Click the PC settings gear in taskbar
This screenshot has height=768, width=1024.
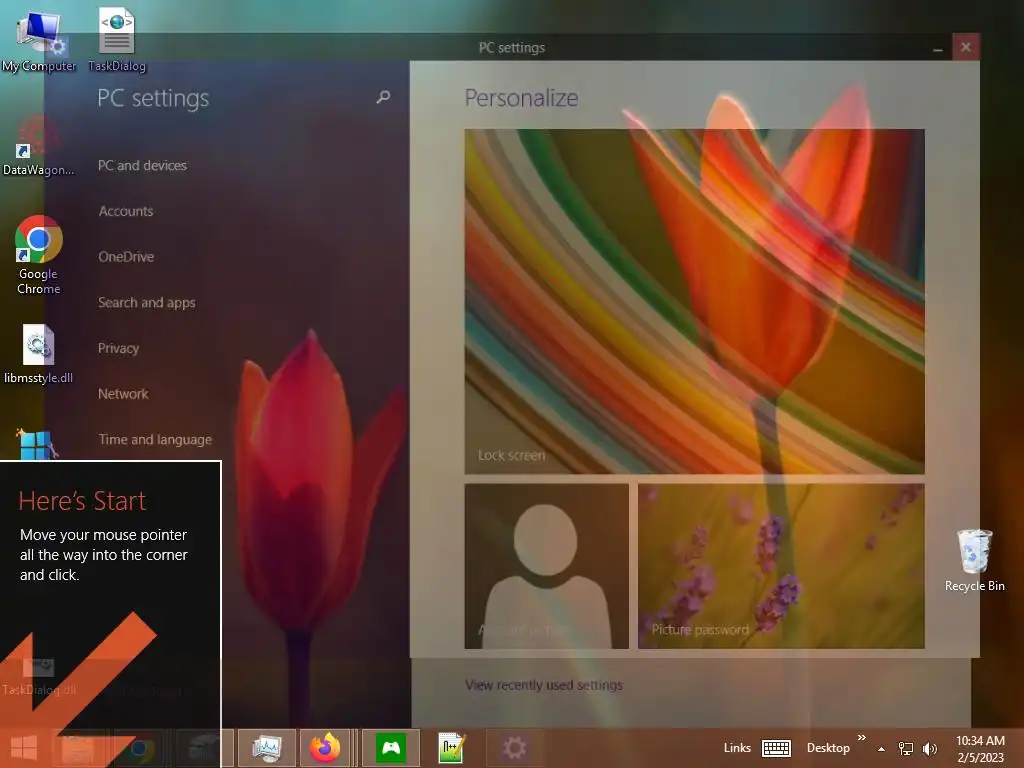coord(514,748)
